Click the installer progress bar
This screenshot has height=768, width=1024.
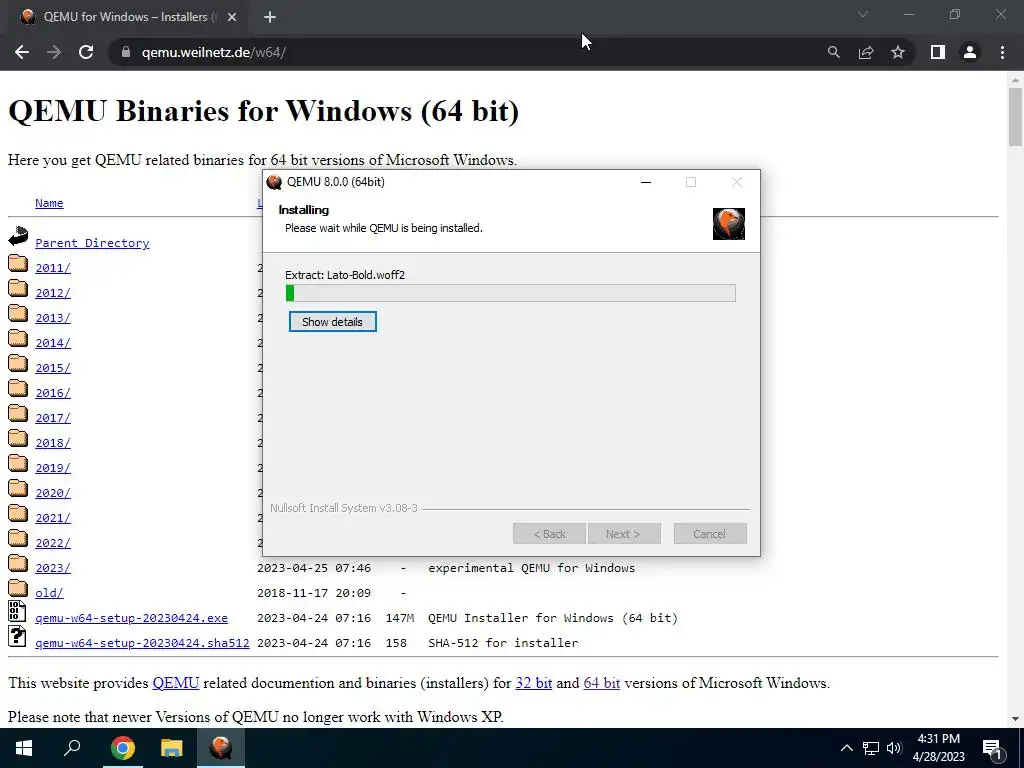[x=511, y=293]
